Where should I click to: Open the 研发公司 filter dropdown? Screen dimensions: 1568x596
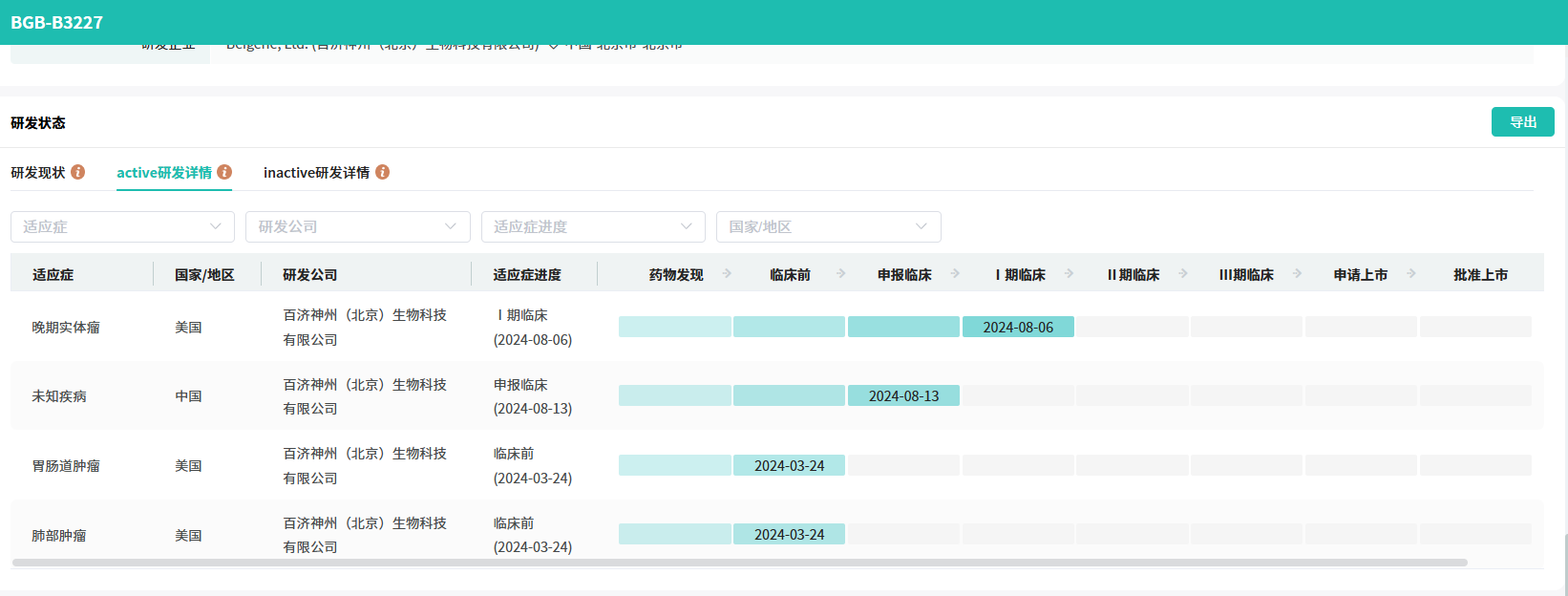357,226
